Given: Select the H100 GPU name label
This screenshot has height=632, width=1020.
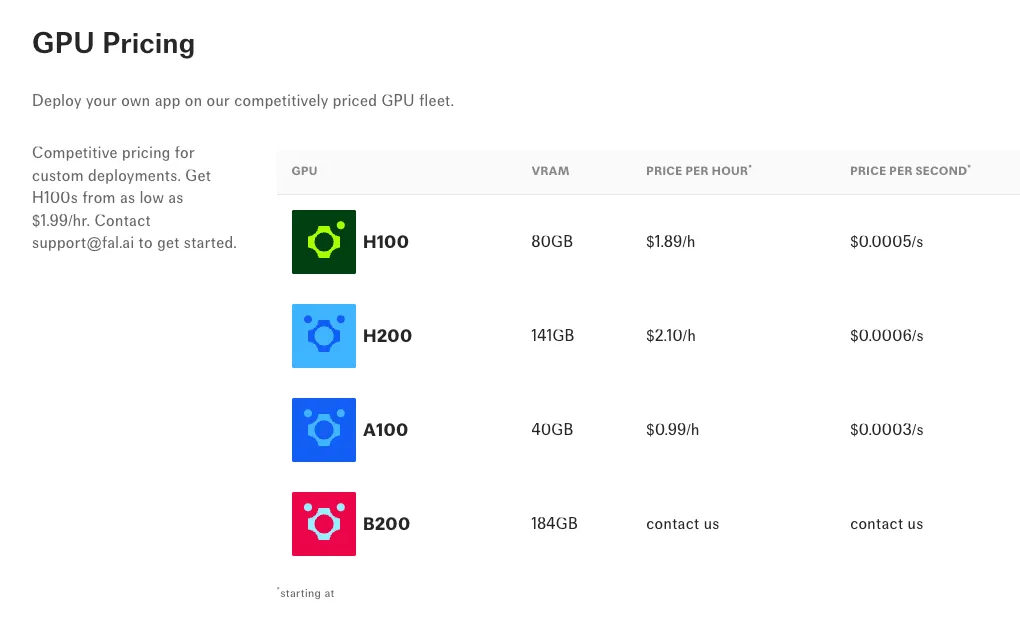Looking at the screenshot, I should [386, 242].
